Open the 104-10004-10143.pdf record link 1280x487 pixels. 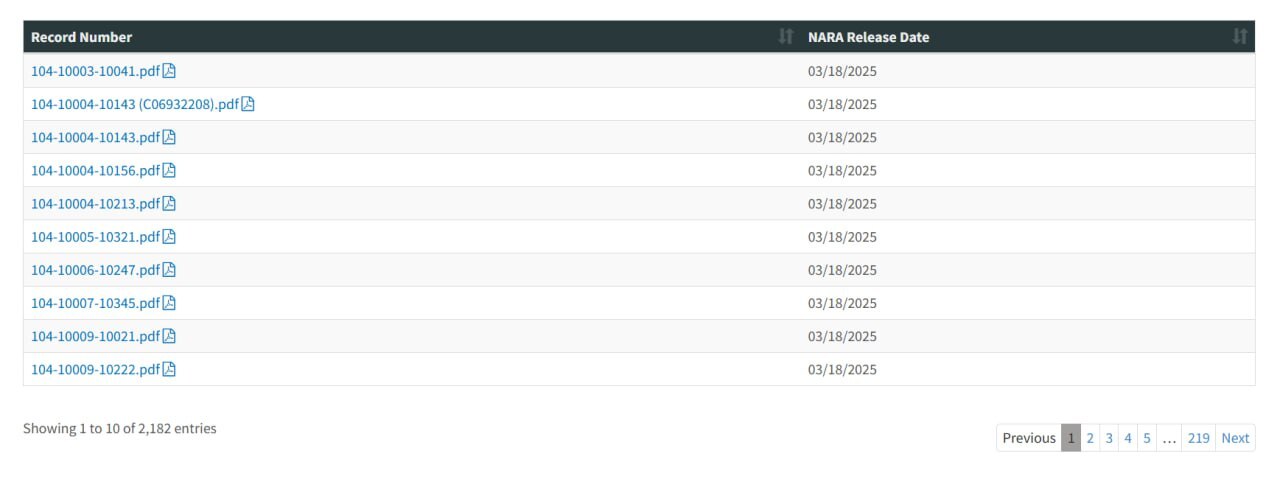click(x=95, y=137)
